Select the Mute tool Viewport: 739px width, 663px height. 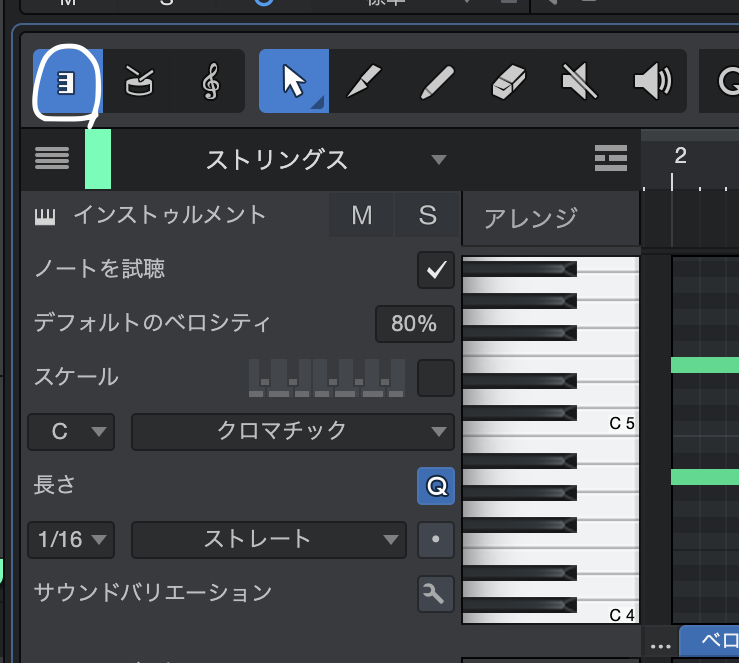click(x=580, y=81)
